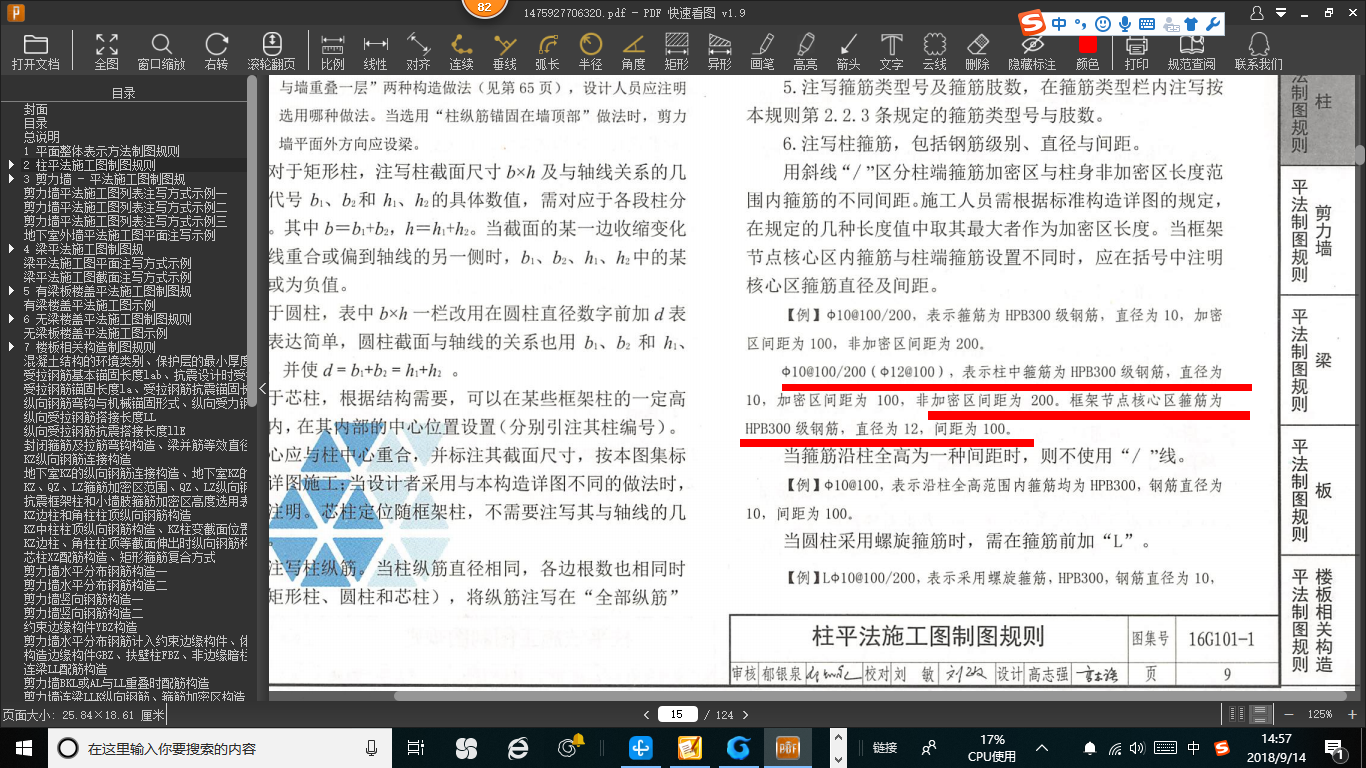Switch to continuous single-page view mode
Image resolution: width=1366 pixels, height=768 pixels.
1261,714
